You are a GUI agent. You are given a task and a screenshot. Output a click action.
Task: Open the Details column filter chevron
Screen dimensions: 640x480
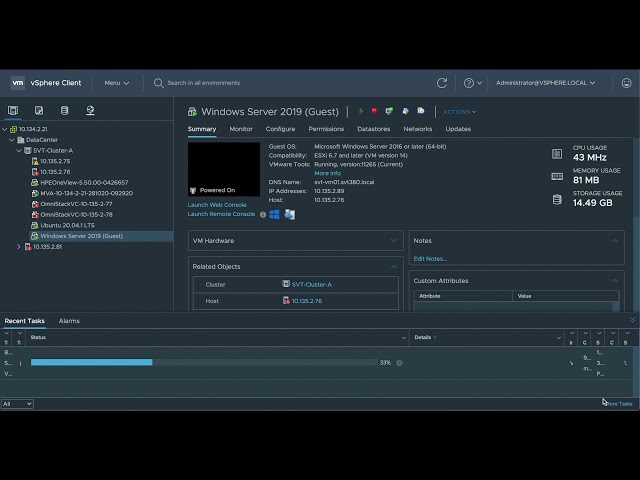tap(559, 338)
